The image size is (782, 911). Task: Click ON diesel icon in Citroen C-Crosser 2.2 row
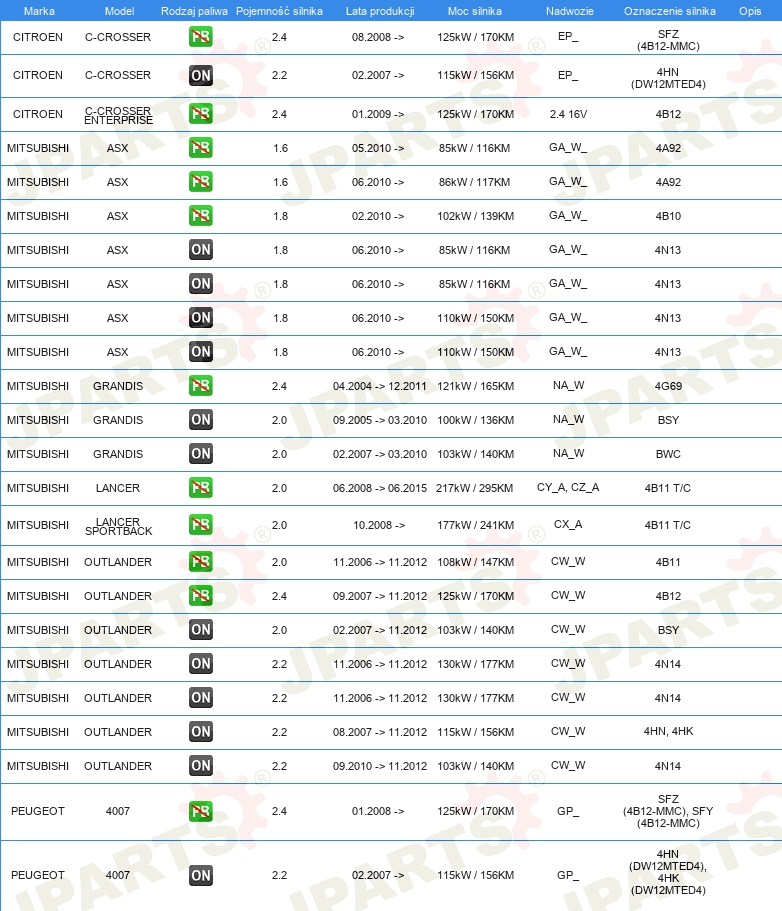coord(200,76)
